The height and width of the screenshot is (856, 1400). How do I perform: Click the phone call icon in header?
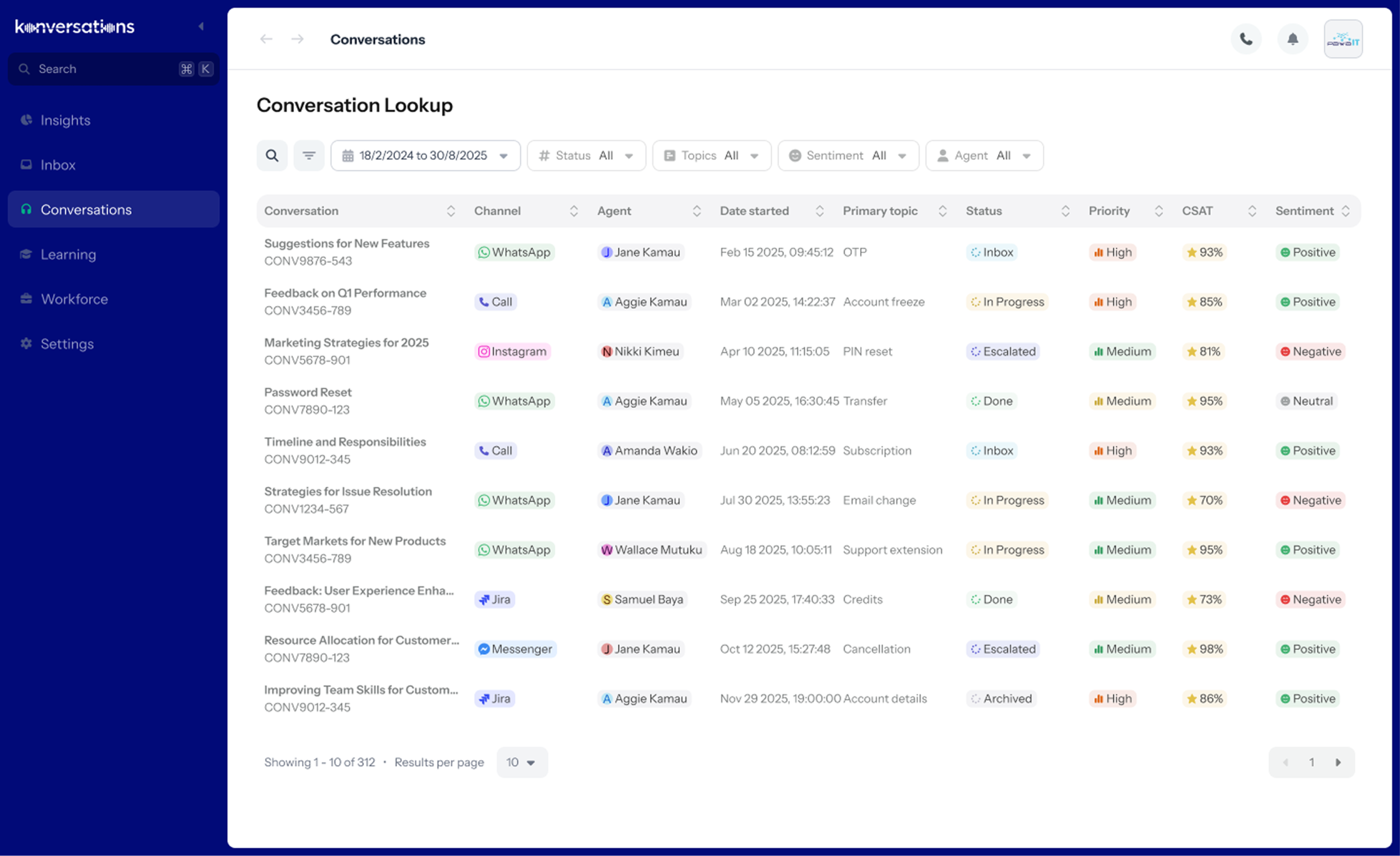(1245, 39)
